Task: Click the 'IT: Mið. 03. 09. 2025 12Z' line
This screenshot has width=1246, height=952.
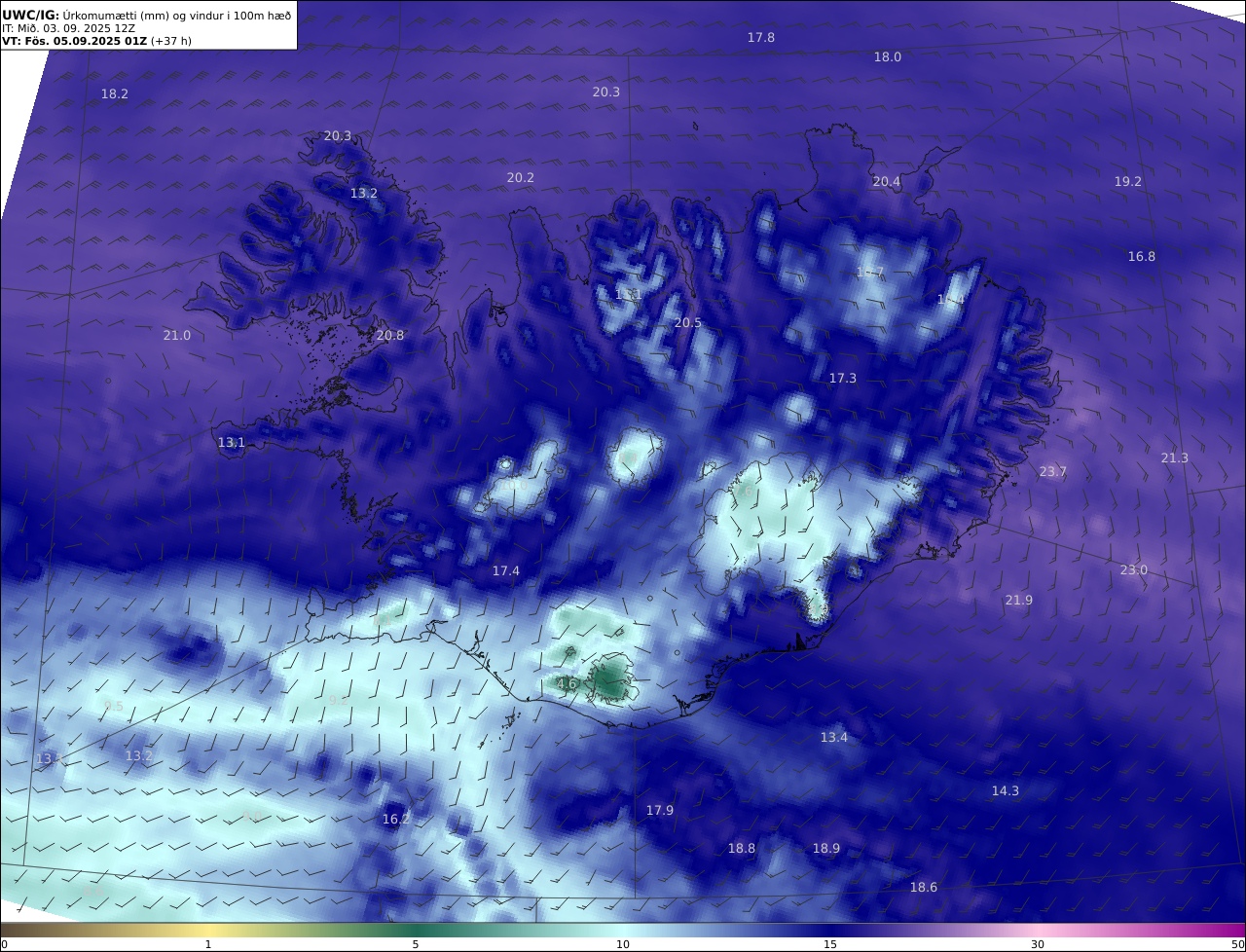Action: pyautogui.click(x=68, y=28)
